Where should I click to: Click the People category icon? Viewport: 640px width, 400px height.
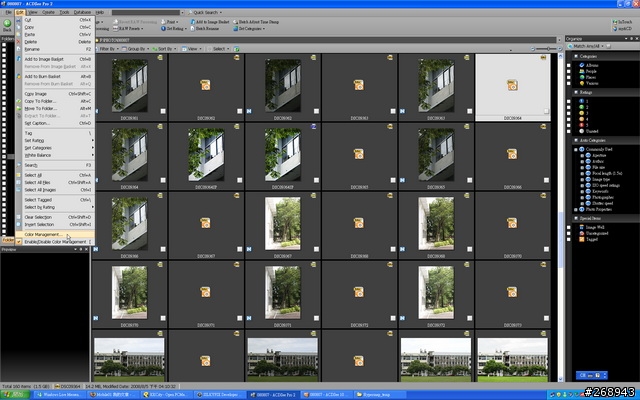582,71
